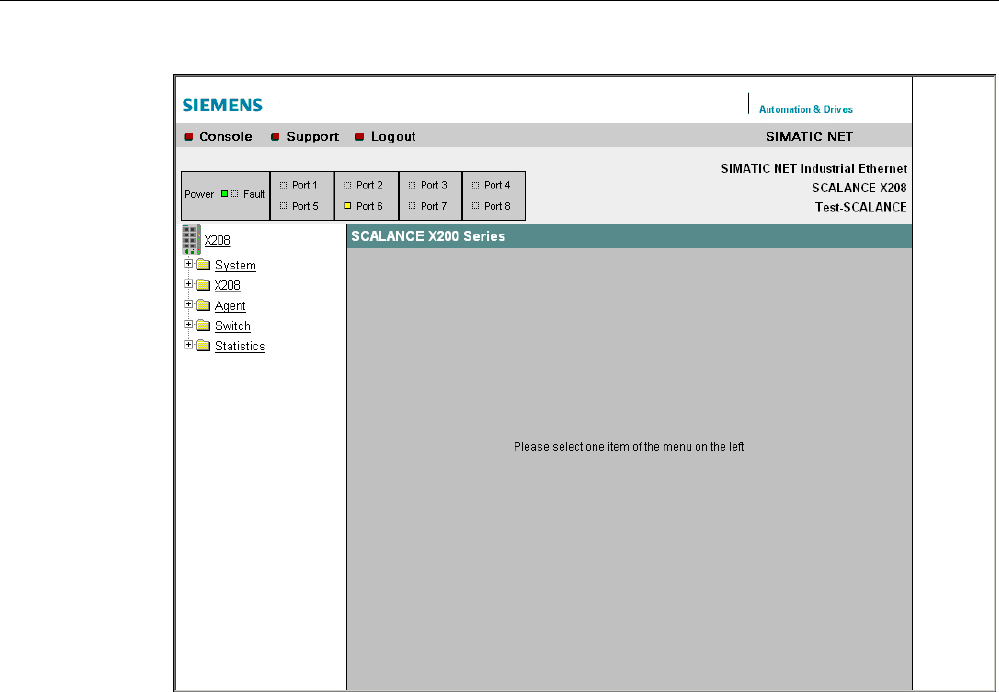Click the Test-SCALANCE text
Image resolution: width=999 pixels, height=692 pixels.
coord(861,207)
